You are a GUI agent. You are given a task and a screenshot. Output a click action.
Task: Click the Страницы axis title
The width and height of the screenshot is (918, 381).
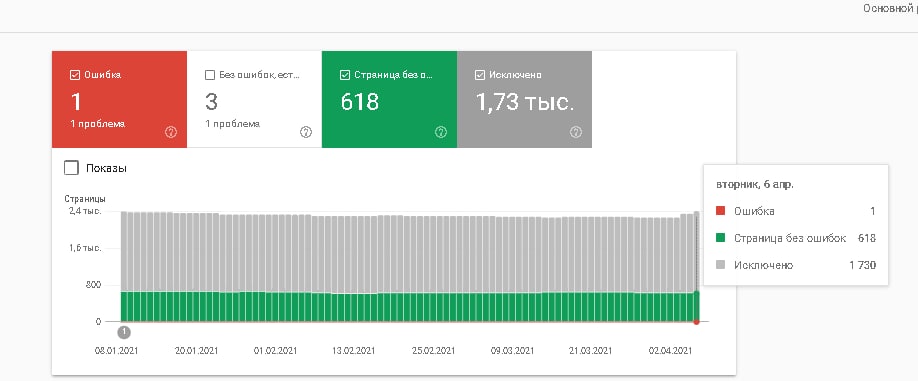coord(85,199)
